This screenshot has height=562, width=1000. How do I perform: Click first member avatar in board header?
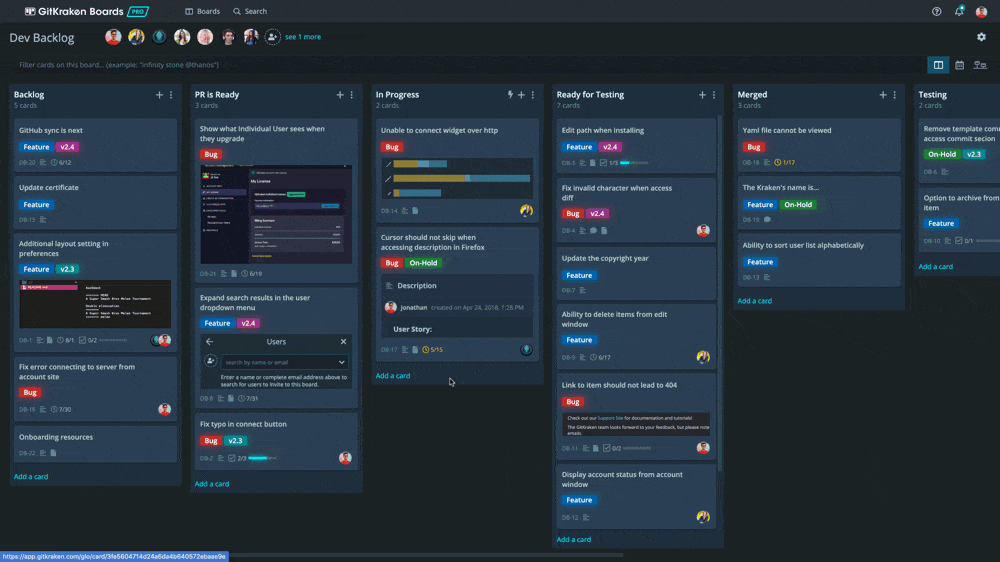pos(114,37)
